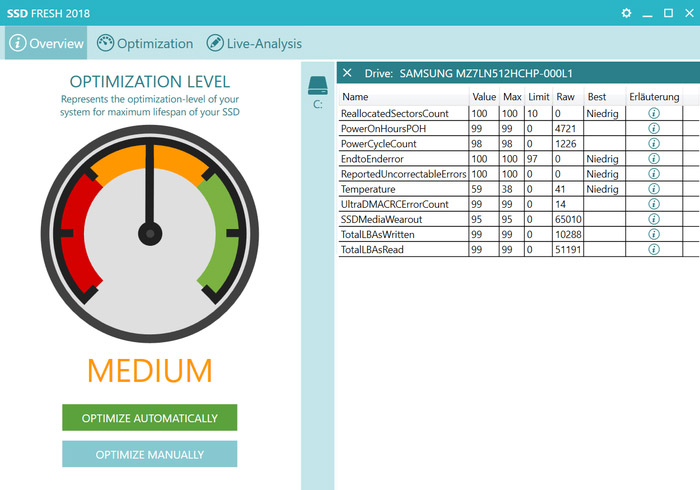Click value 59 in Temperature row

pyautogui.click(x=477, y=189)
